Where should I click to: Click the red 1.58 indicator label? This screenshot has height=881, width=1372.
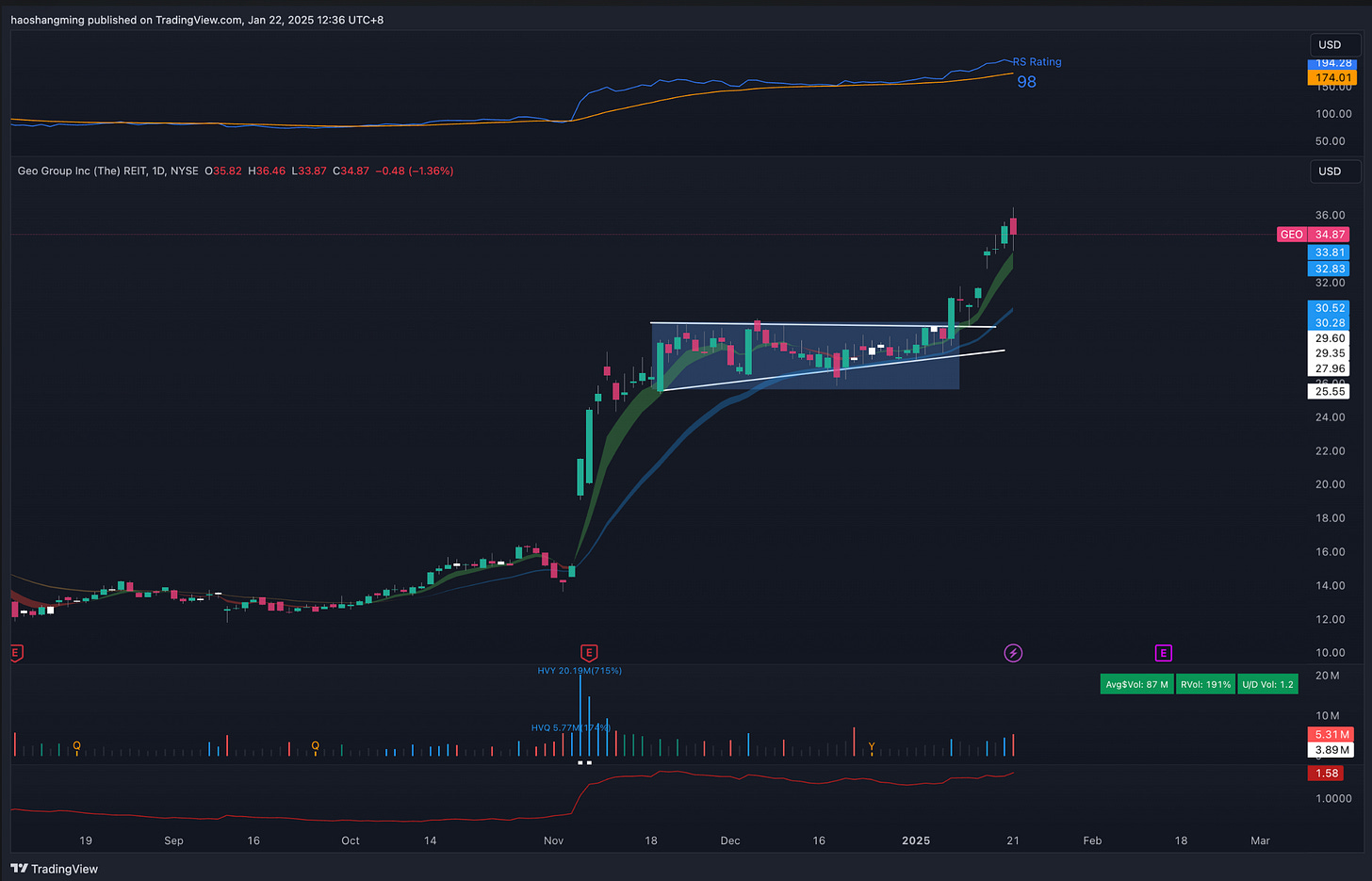pyautogui.click(x=1328, y=773)
